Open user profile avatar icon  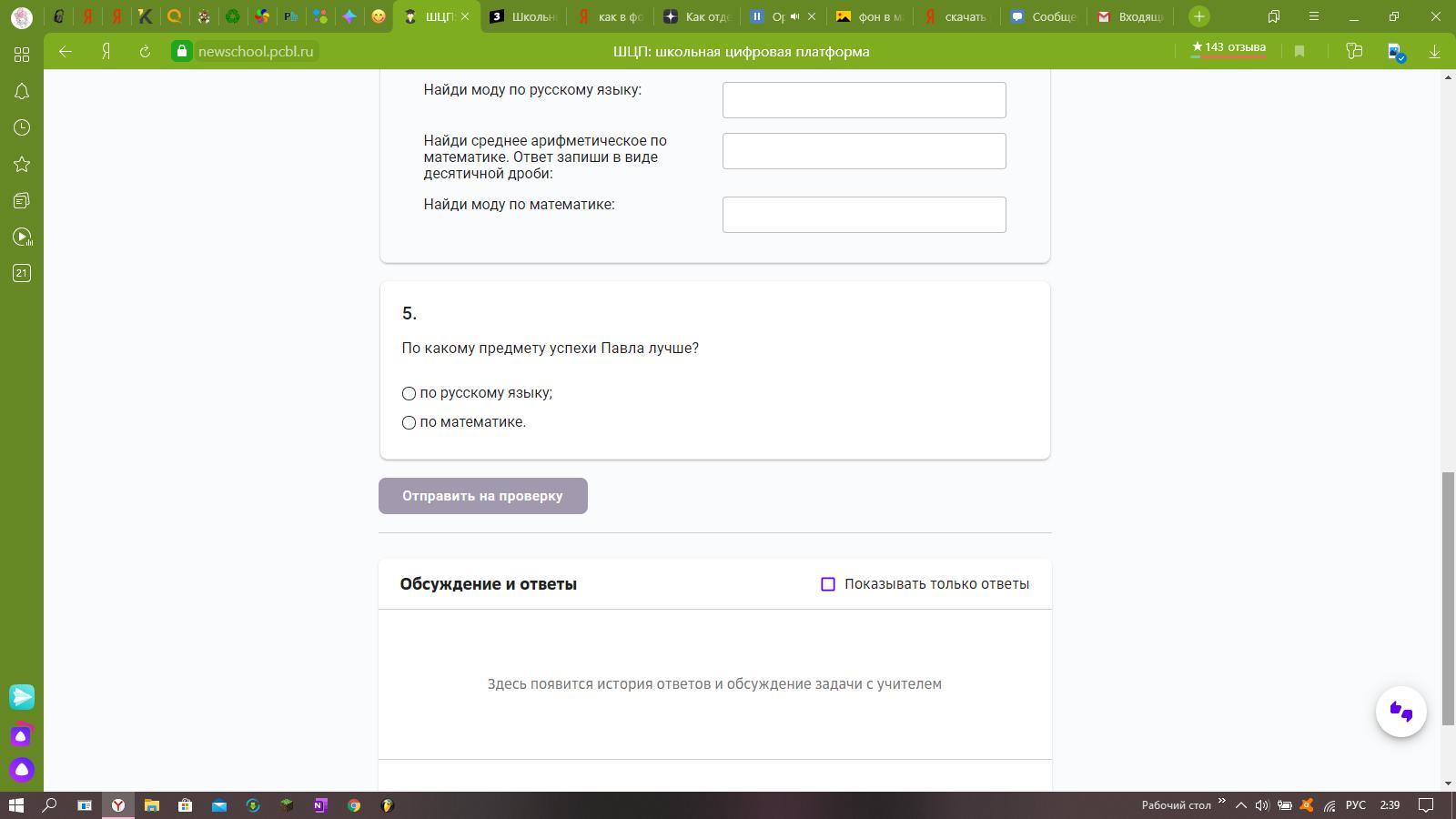(x=22, y=16)
